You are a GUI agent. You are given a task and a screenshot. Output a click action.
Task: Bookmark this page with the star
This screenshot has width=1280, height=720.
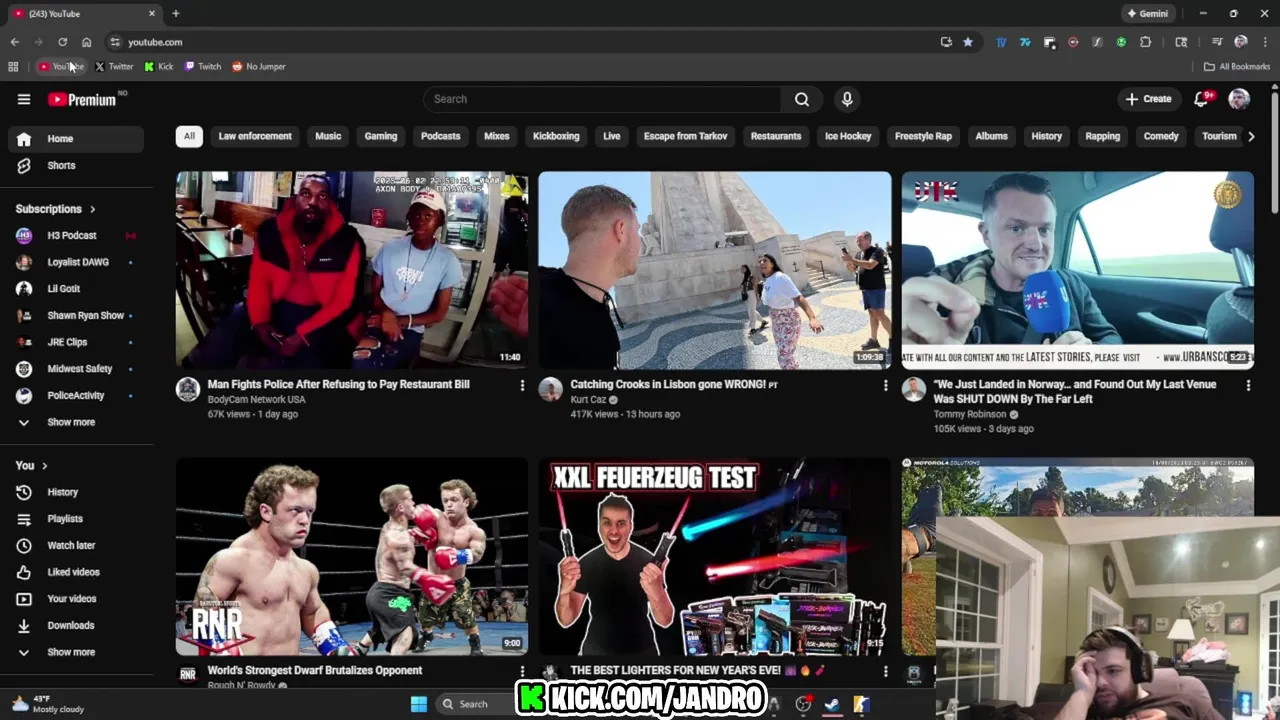[968, 42]
